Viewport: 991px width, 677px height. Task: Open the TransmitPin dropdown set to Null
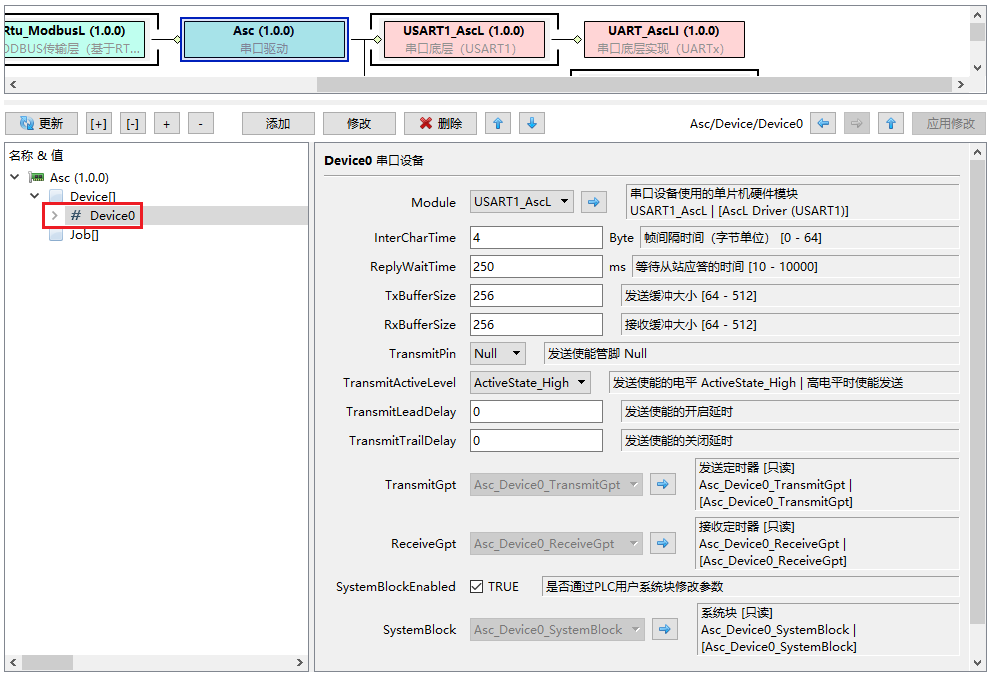(498, 353)
